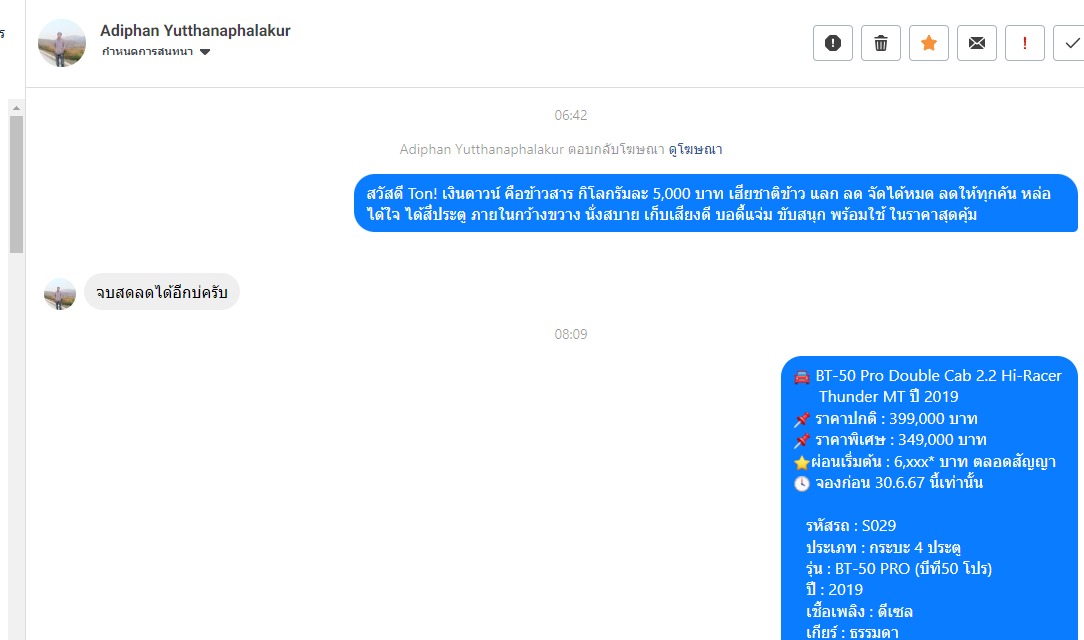
Task: Star this conversation with orange star icon
Action: (928, 43)
